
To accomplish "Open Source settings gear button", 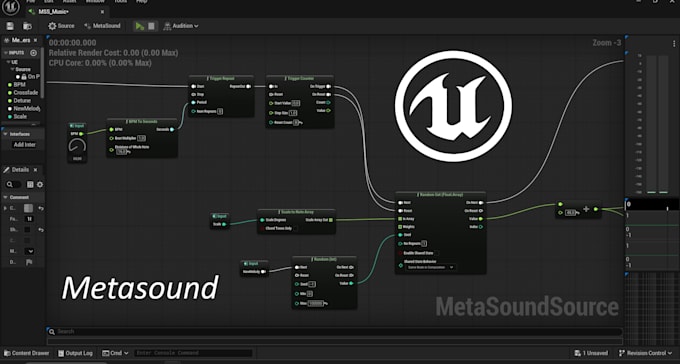I will click(x=61, y=26).
